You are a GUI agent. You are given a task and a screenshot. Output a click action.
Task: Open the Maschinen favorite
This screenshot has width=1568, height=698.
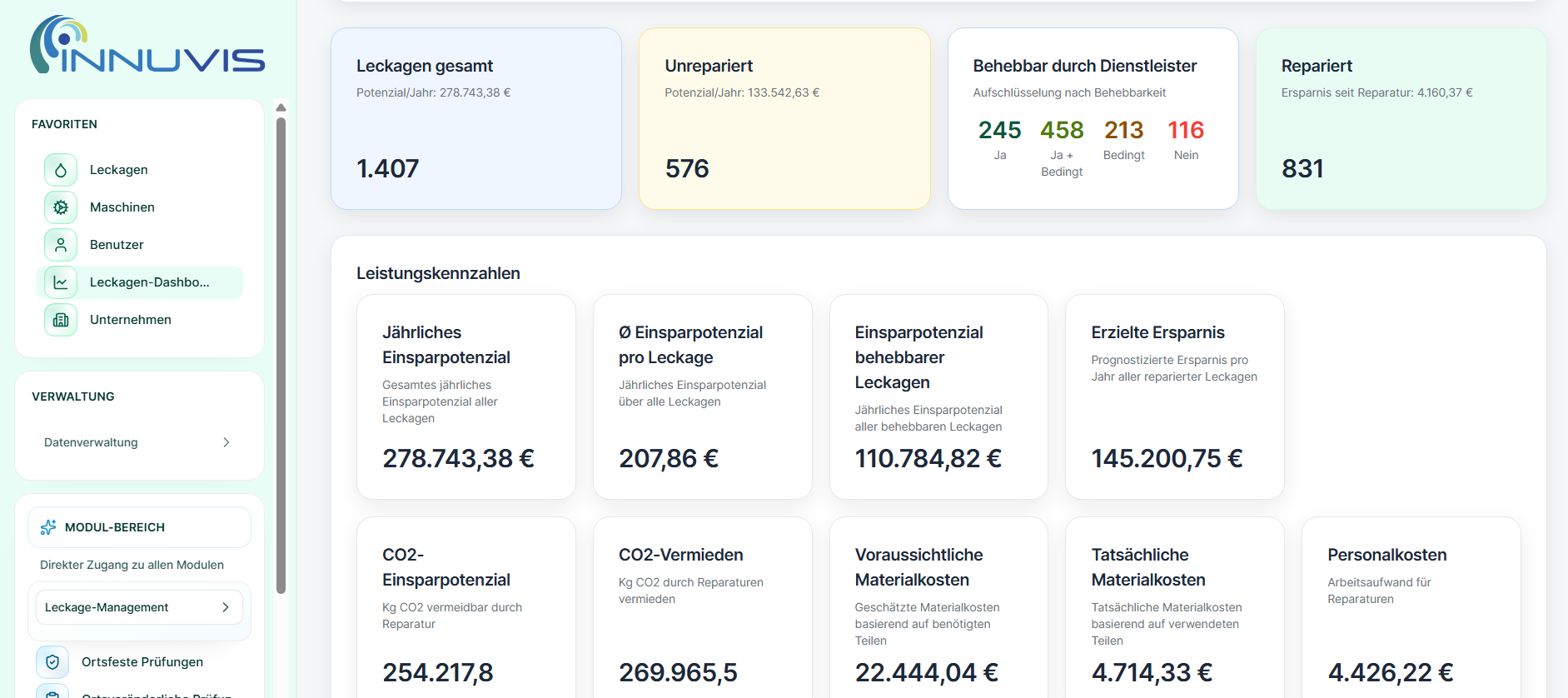pyautogui.click(x=140, y=207)
